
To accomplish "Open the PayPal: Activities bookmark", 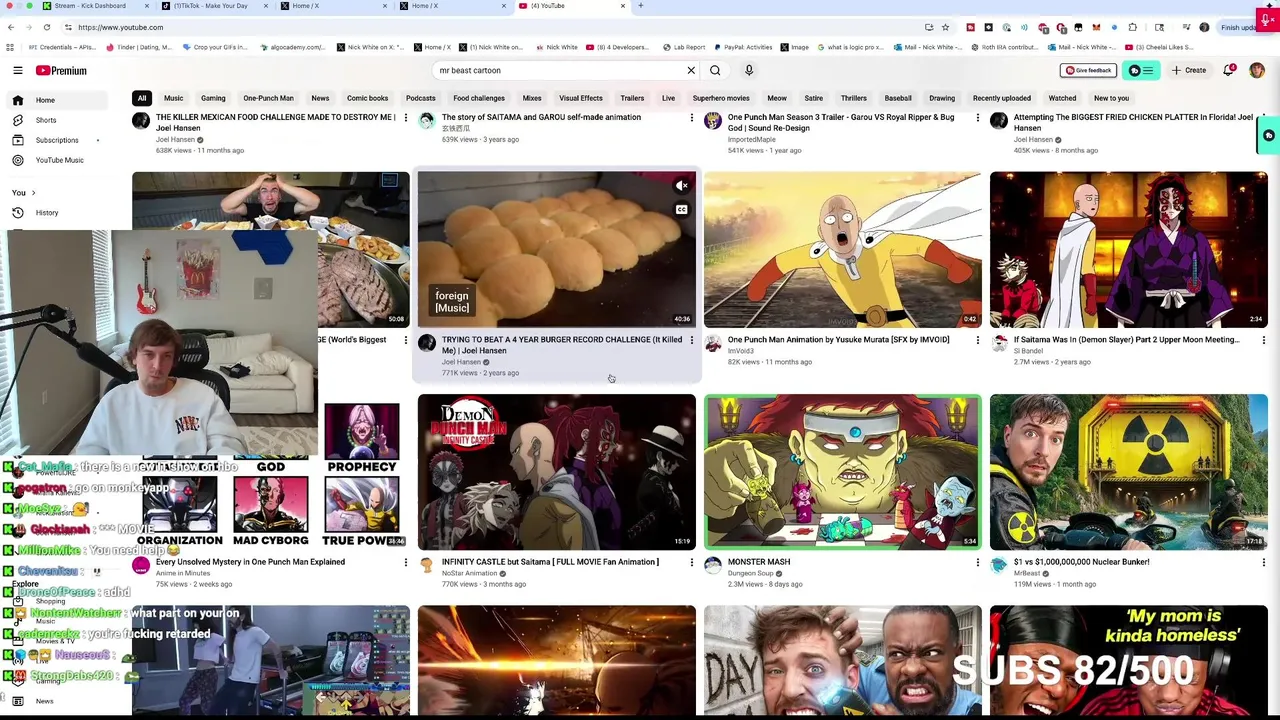I will [741, 47].
